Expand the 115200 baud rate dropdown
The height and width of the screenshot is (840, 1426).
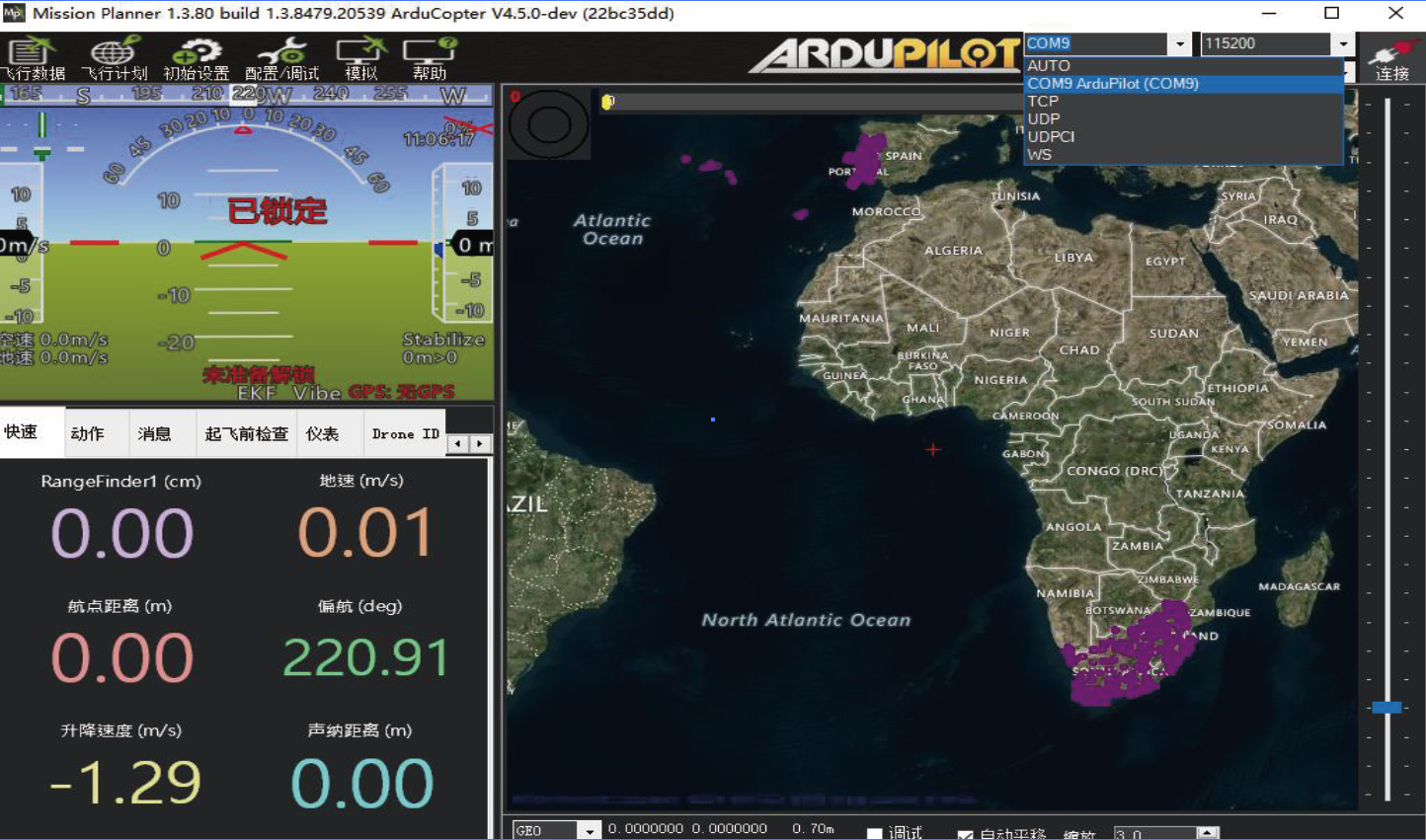click(1343, 43)
